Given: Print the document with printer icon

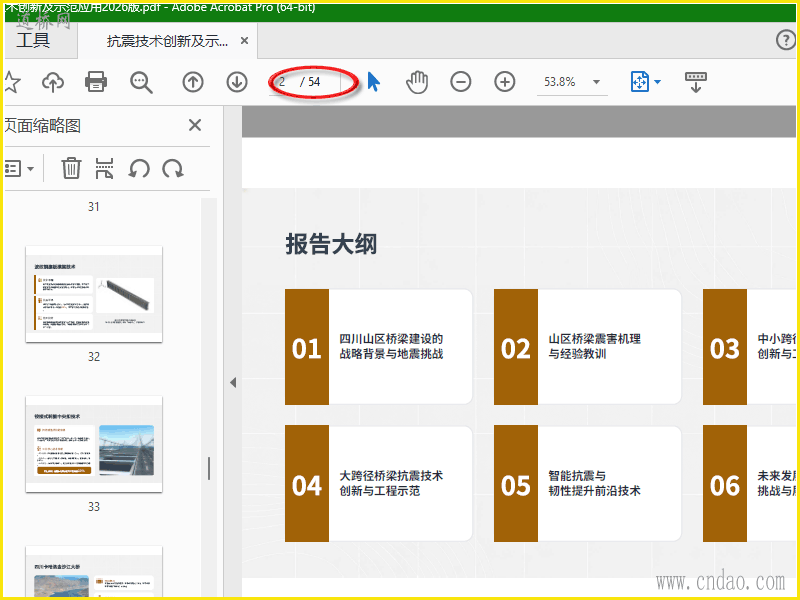Looking at the screenshot, I should 96,82.
